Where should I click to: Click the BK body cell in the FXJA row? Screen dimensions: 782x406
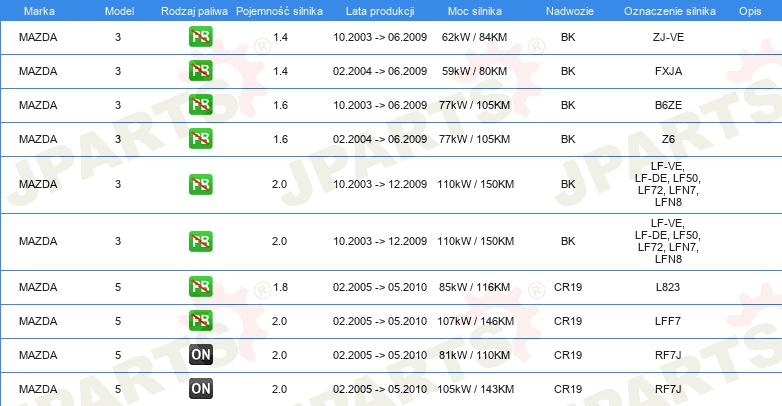pyautogui.click(x=568, y=71)
